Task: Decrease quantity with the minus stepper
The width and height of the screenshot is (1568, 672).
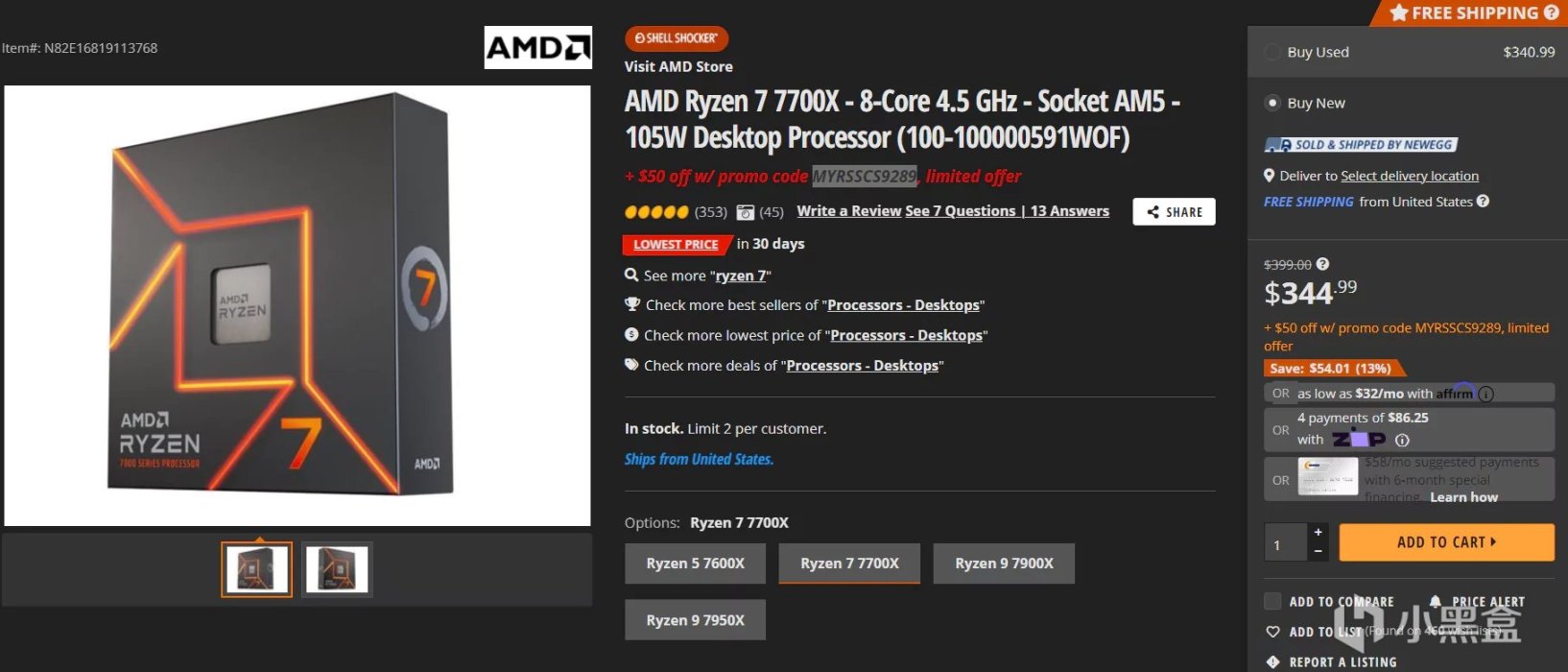Action: click(x=1318, y=551)
